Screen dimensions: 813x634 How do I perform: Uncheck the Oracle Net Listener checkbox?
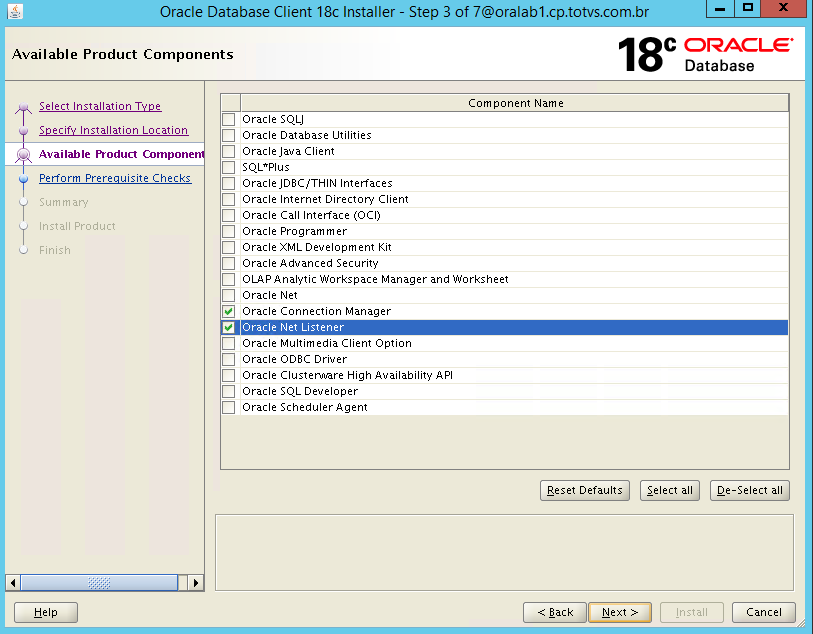point(229,328)
